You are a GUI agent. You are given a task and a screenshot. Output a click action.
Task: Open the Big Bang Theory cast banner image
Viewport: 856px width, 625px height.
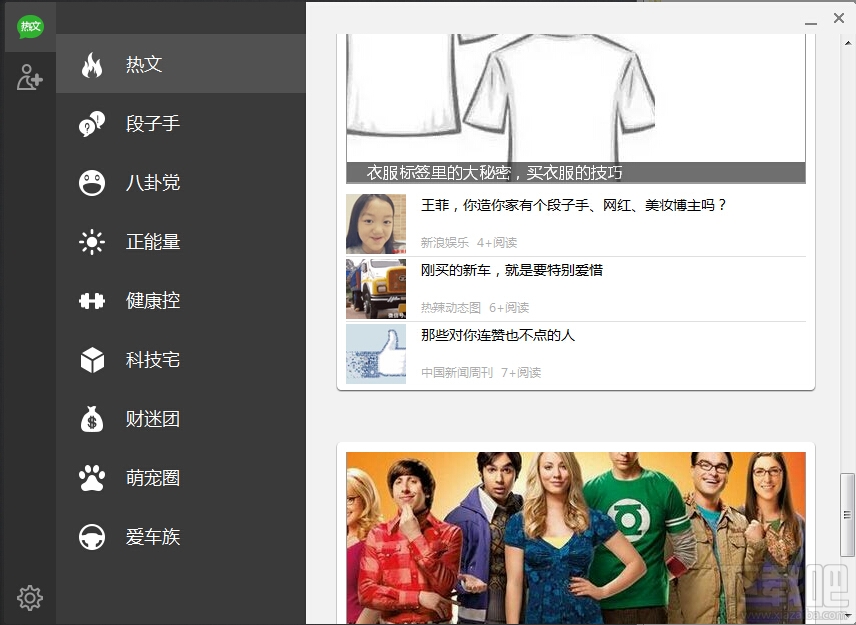(x=576, y=538)
